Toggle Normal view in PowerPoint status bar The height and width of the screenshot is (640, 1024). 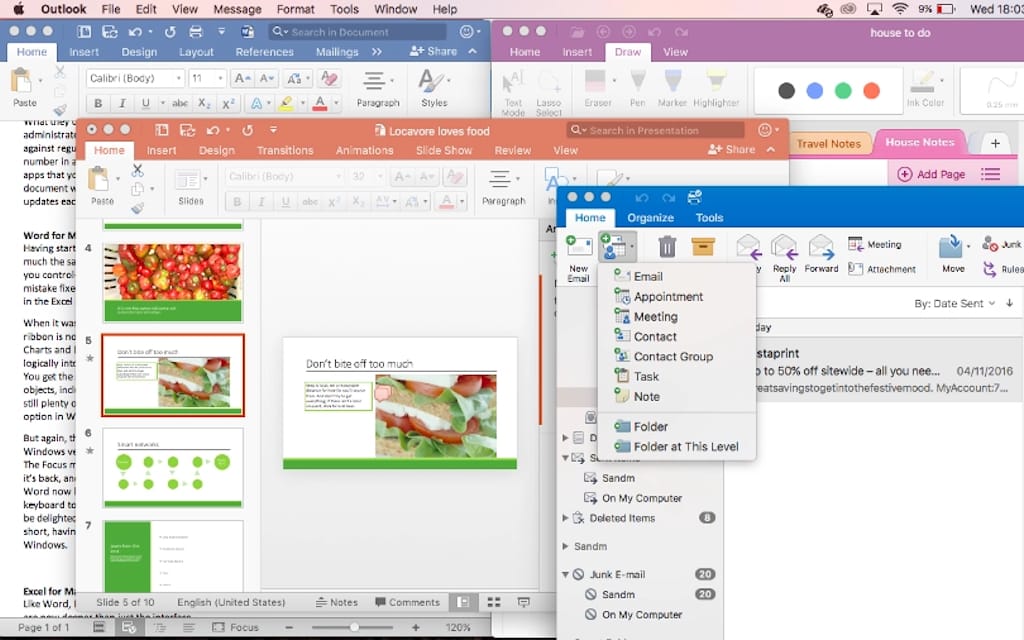point(463,602)
